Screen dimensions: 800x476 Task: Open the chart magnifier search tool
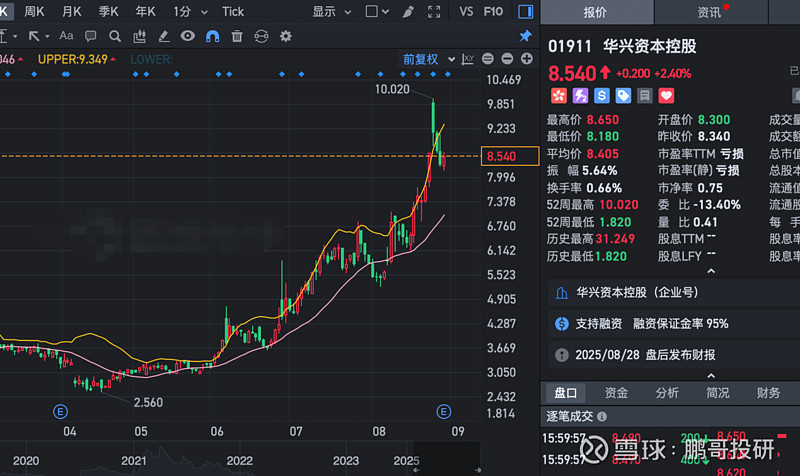point(115,36)
